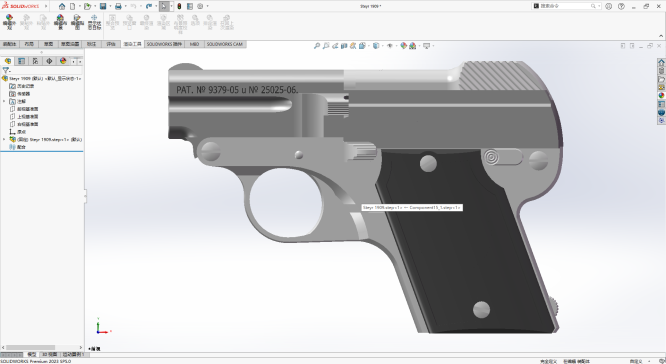Switch to SOLIDWORKS CAM ribbon tab
Screen dimensions: 666x364
224,44
